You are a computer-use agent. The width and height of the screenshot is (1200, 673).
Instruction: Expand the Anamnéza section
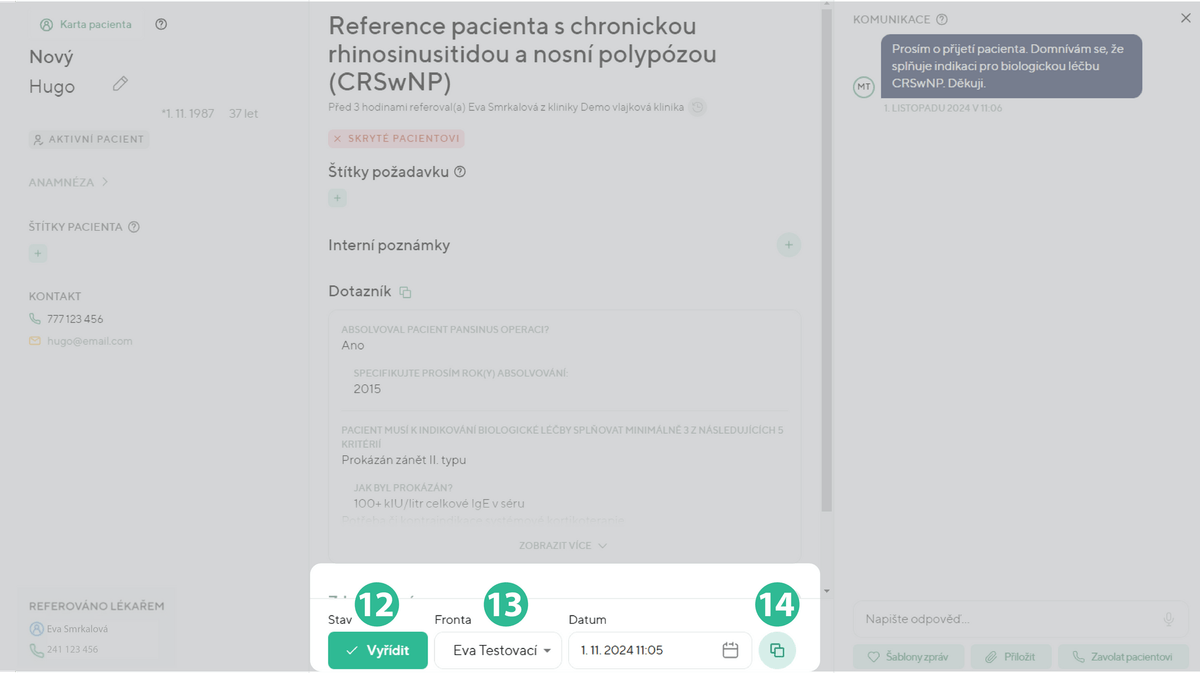[x=68, y=183]
